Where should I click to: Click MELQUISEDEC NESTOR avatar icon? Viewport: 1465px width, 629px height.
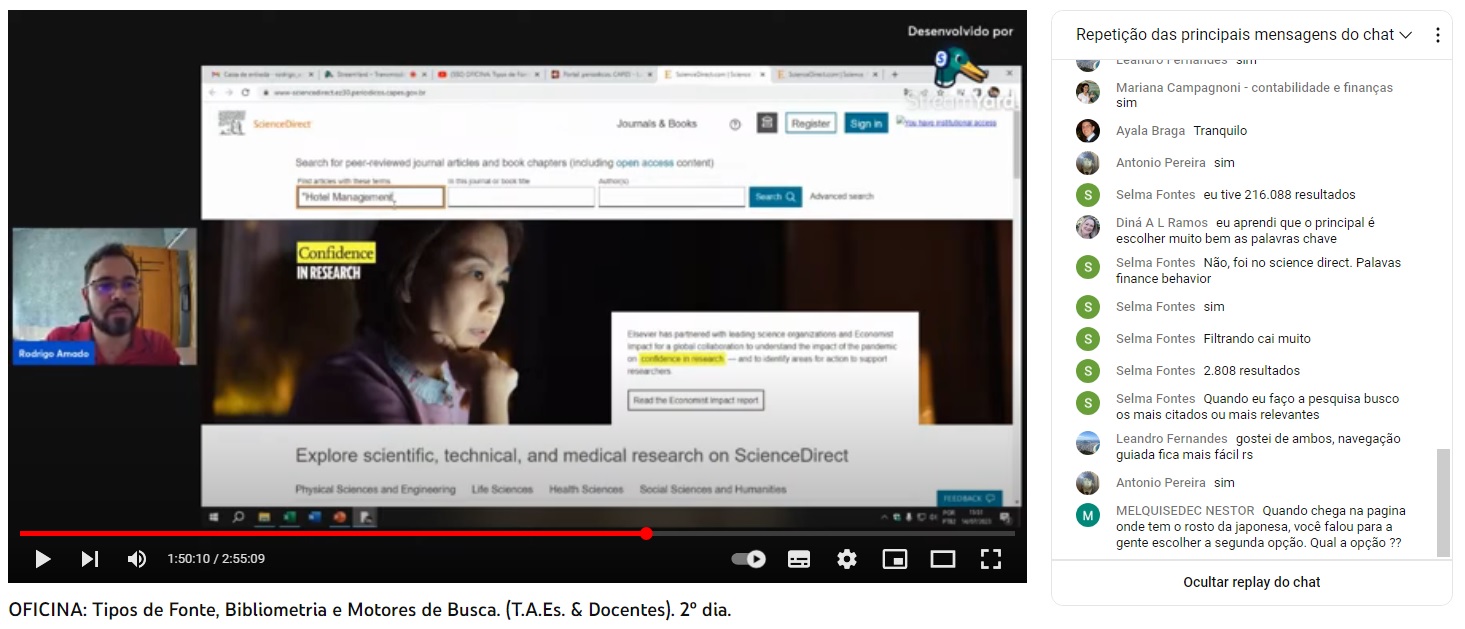tap(1088, 515)
